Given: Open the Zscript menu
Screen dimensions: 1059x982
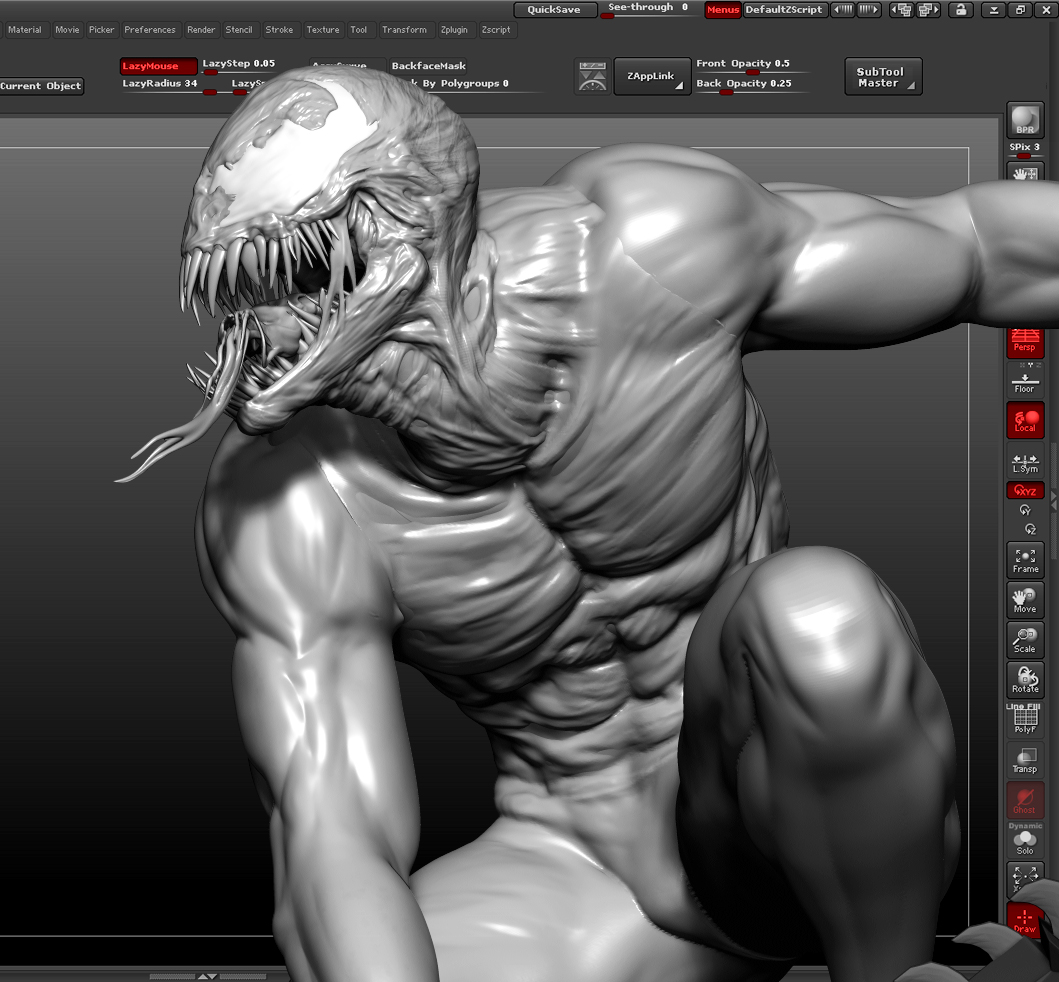Looking at the screenshot, I should coord(496,30).
